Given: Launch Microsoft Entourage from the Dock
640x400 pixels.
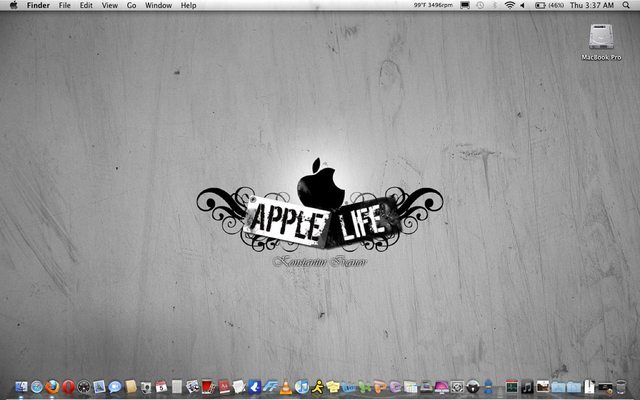Looking at the screenshot, I should (x=395, y=387).
